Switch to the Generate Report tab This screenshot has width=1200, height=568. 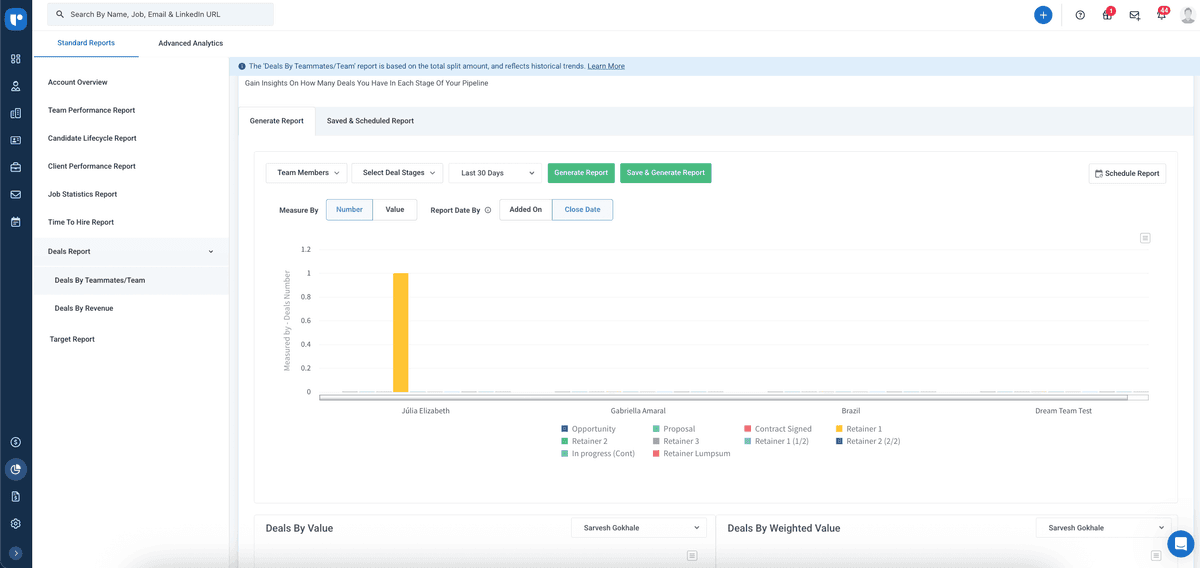click(277, 121)
